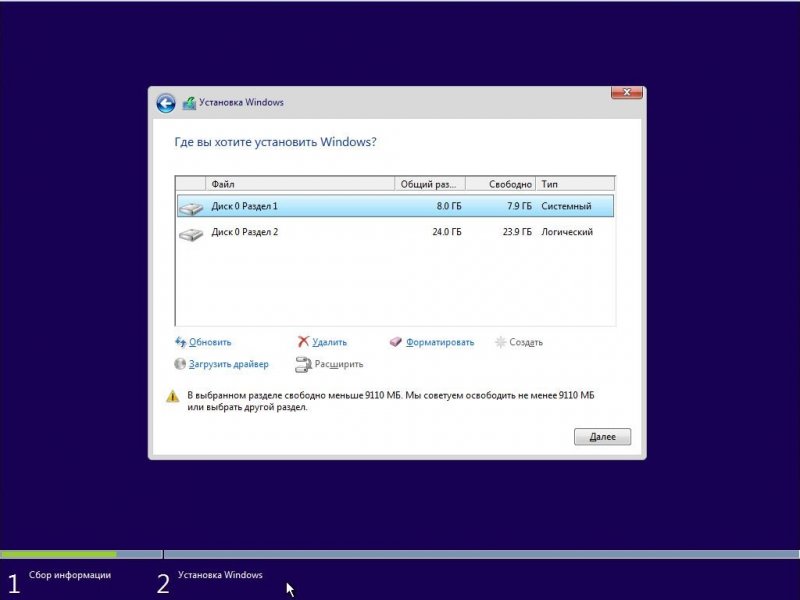Sort by the Общий раз... column header

430,184
